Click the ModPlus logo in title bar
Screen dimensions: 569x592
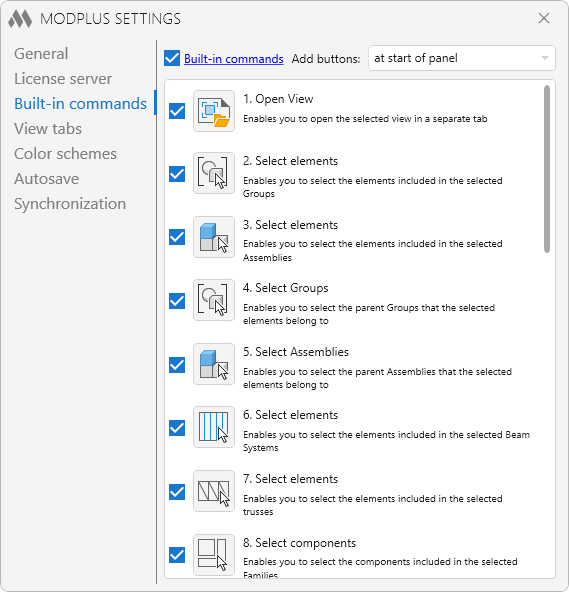tap(20, 18)
